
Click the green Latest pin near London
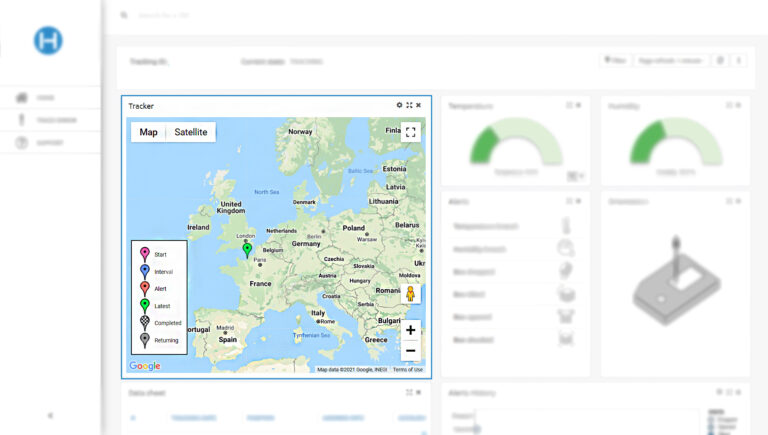tap(247, 250)
